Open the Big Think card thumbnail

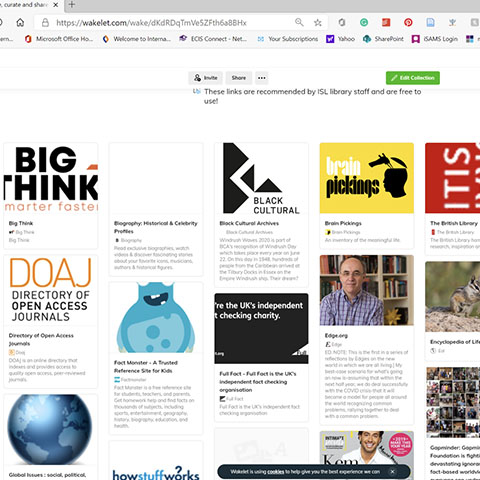click(x=51, y=178)
